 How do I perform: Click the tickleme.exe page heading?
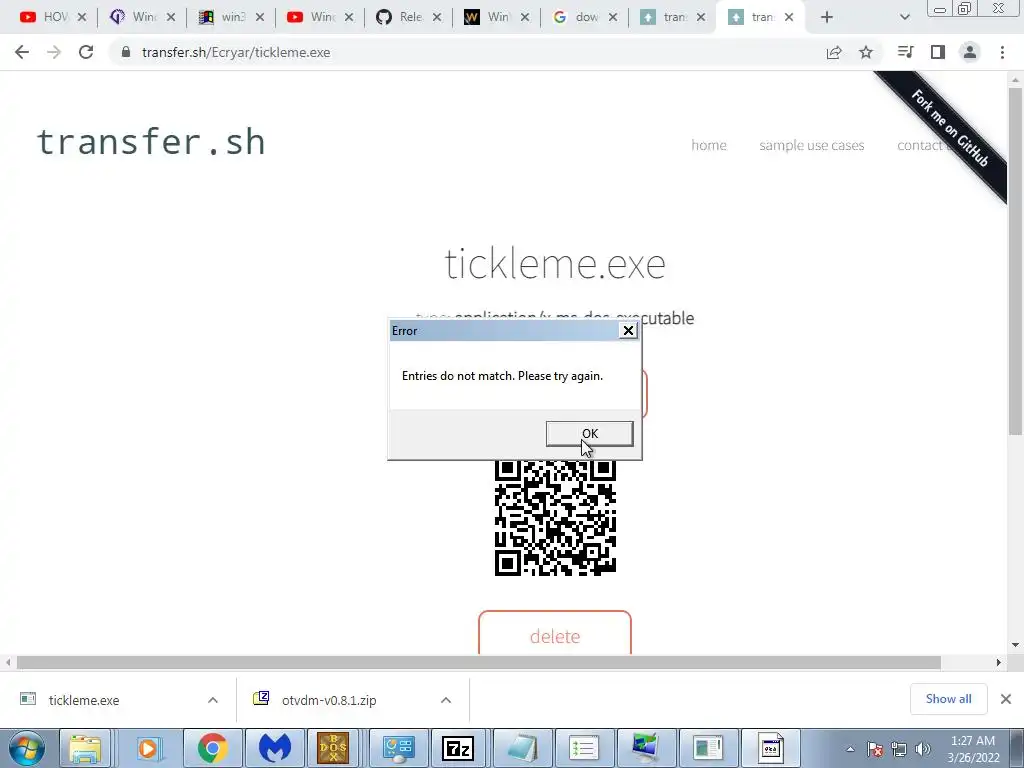pos(555,264)
